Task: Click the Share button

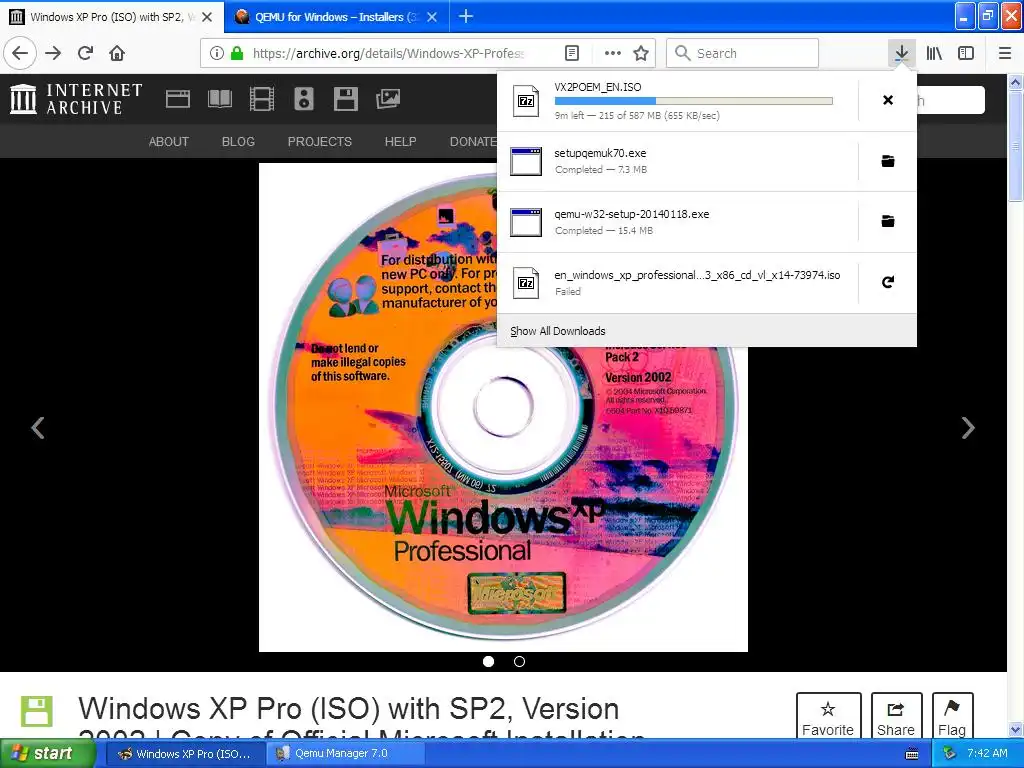Action: click(x=896, y=717)
